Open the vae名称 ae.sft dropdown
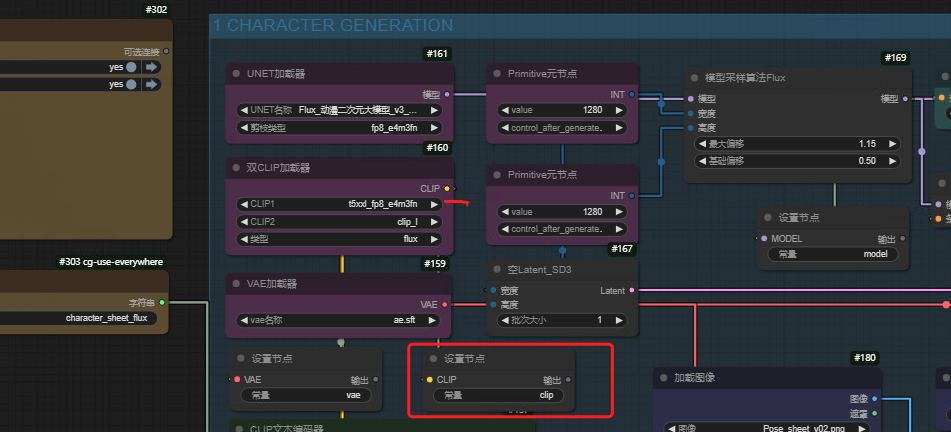 (x=338, y=320)
